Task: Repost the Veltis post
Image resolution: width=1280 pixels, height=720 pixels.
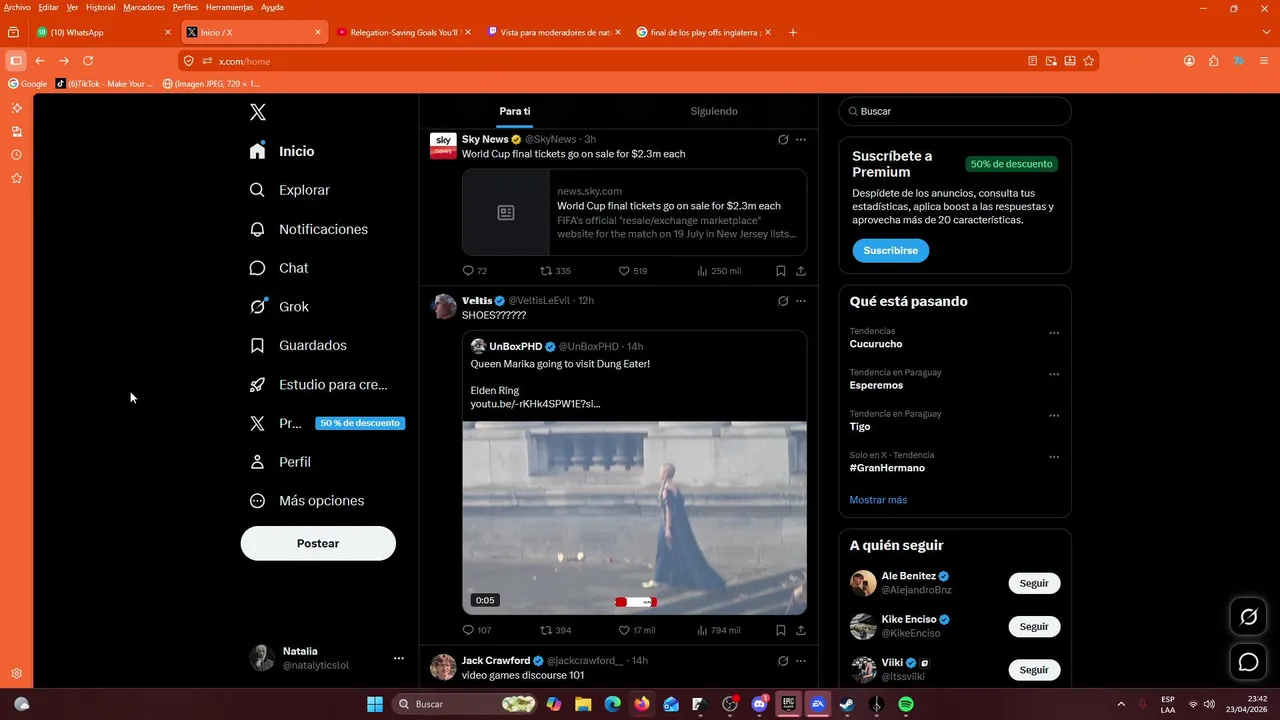Action: tap(556, 631)
